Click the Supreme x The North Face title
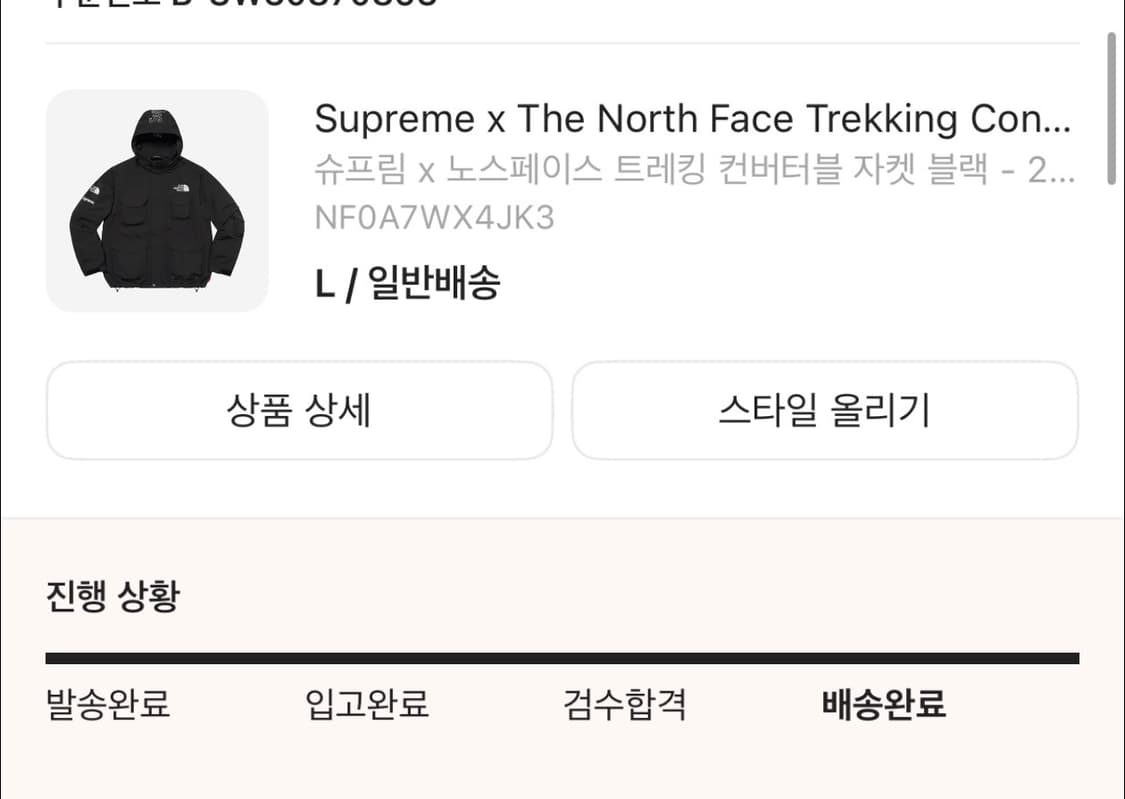Viewport: 1125px width, 799px height. point(692,120)
